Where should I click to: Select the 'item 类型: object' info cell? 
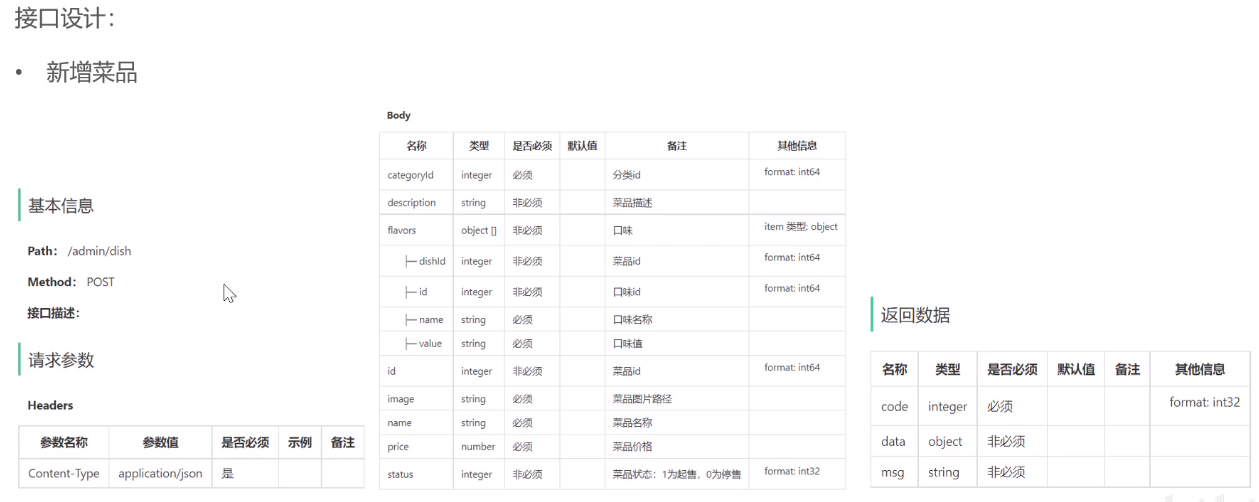coord(801,227)
